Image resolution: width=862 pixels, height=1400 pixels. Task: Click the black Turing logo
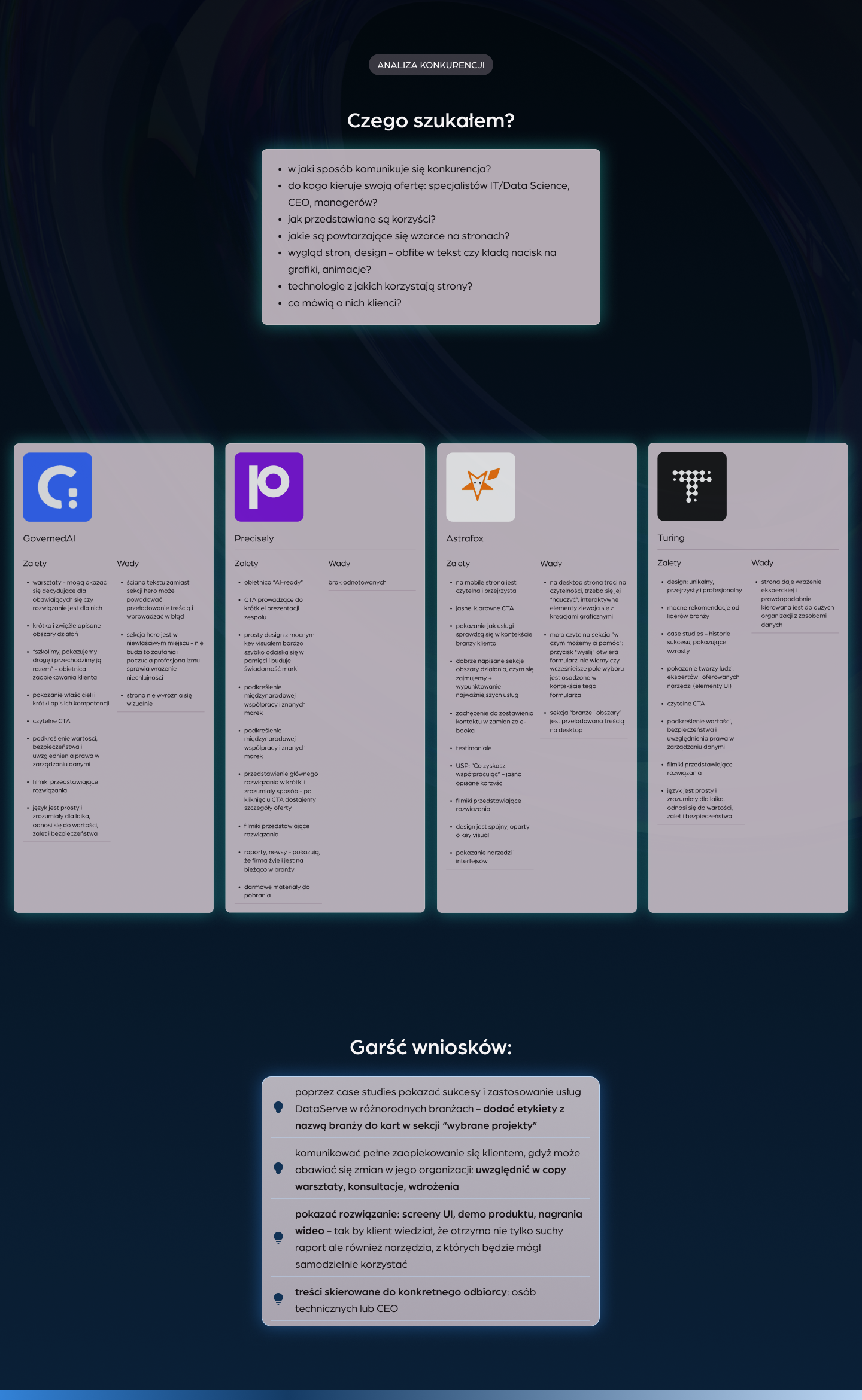[x=692, y=486]
